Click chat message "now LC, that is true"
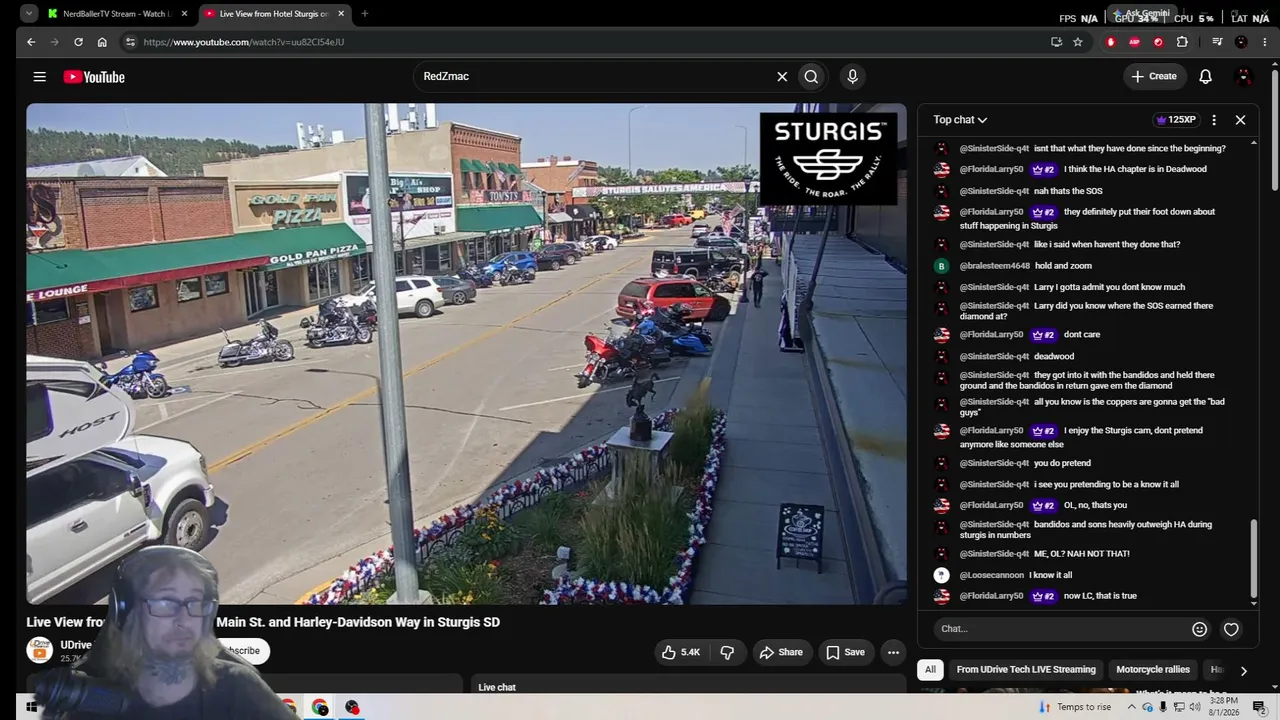Screen dimensions: 1280x720 click(1100, 596)
